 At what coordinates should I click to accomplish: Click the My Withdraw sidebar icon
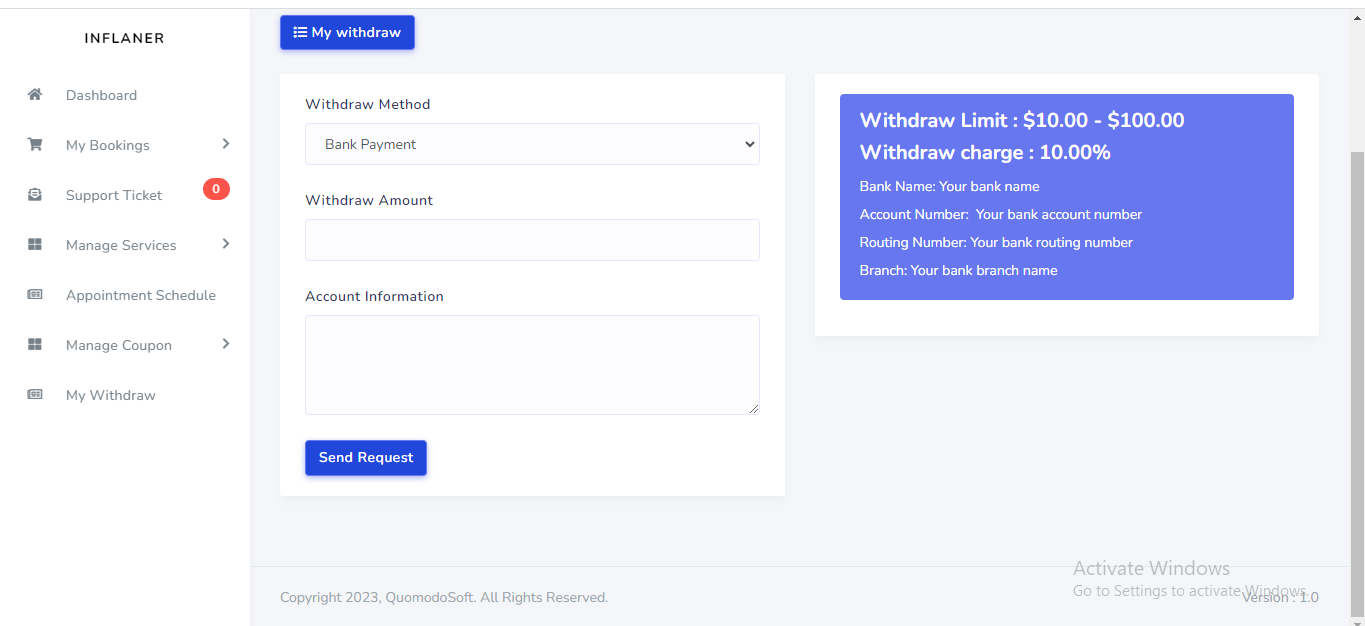coord(35,395)
